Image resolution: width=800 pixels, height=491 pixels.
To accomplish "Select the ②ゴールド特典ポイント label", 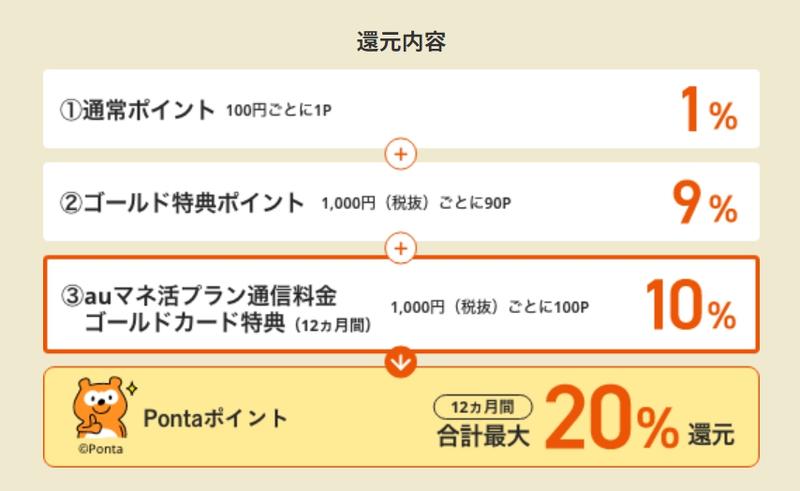I will (181, 203).
